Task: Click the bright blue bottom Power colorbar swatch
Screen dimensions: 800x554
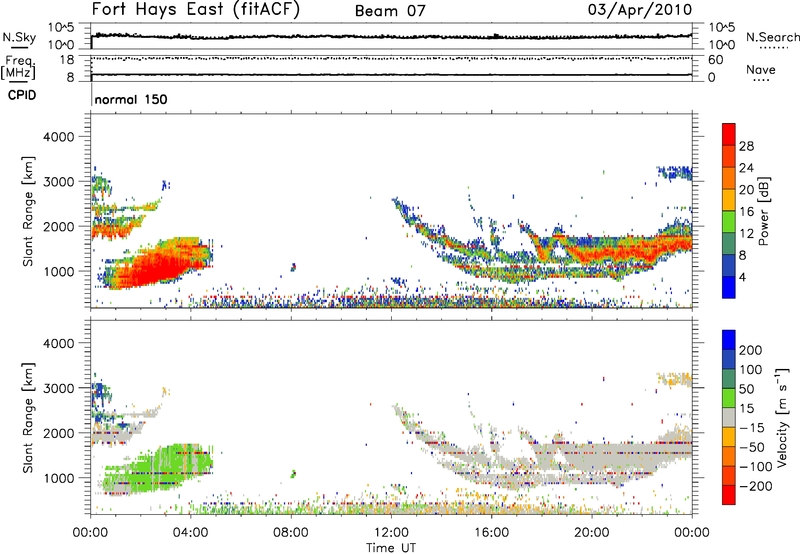Action: click(729, 287)
